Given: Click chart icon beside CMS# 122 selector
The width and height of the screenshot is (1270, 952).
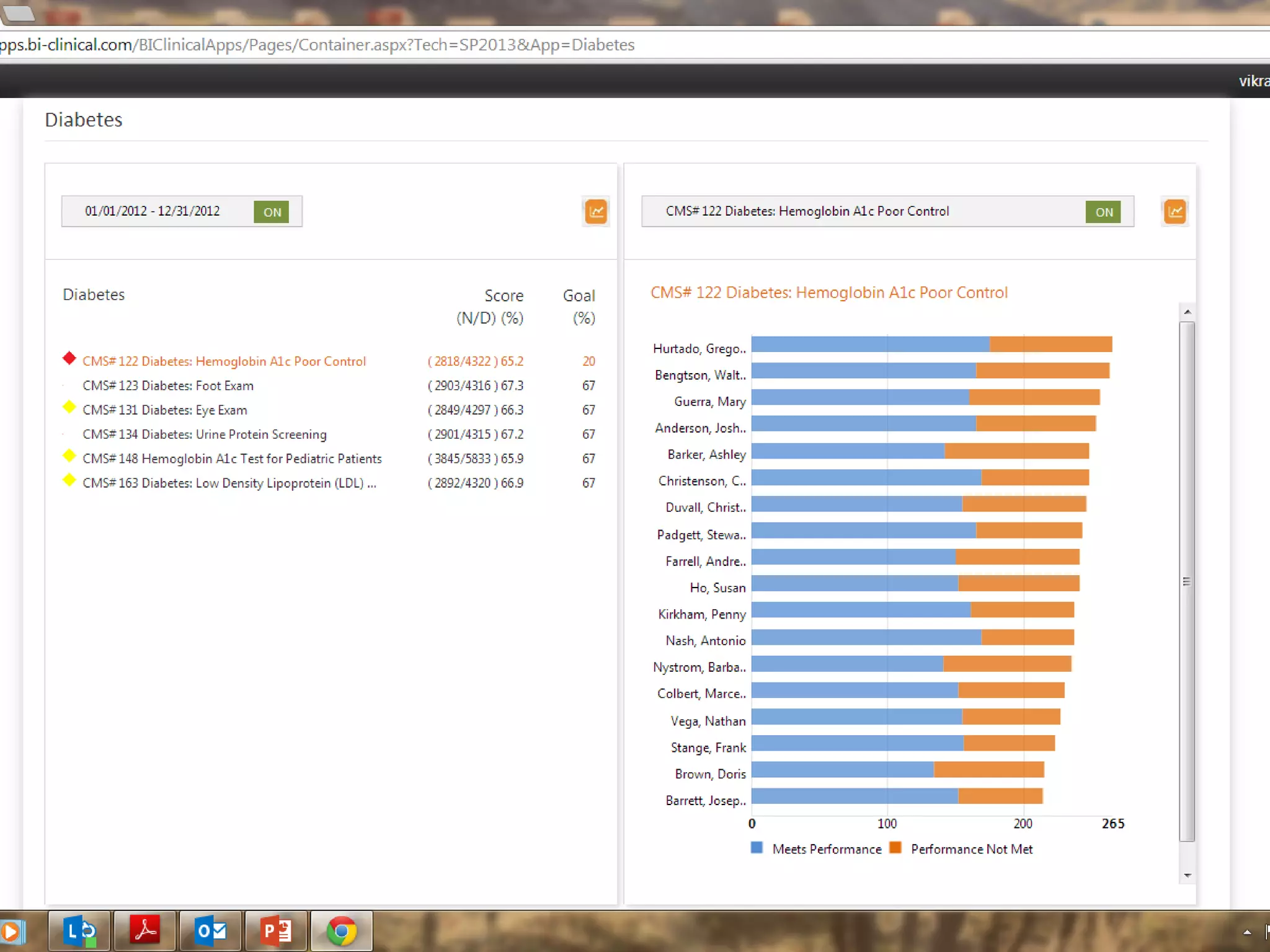Looking at the screenshot, I should [1175, 212].
